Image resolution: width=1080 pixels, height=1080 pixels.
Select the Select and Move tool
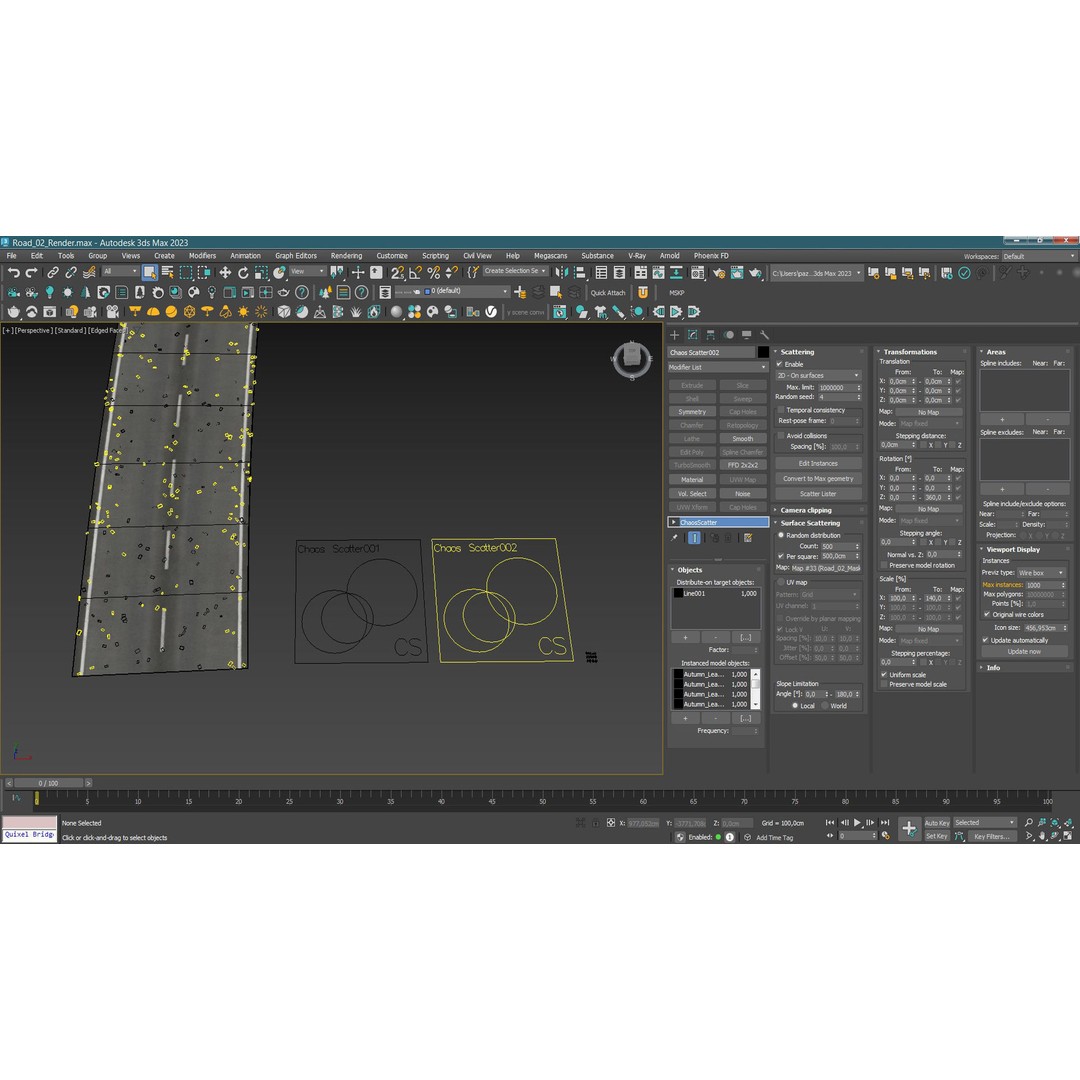(x=226, y=271)
